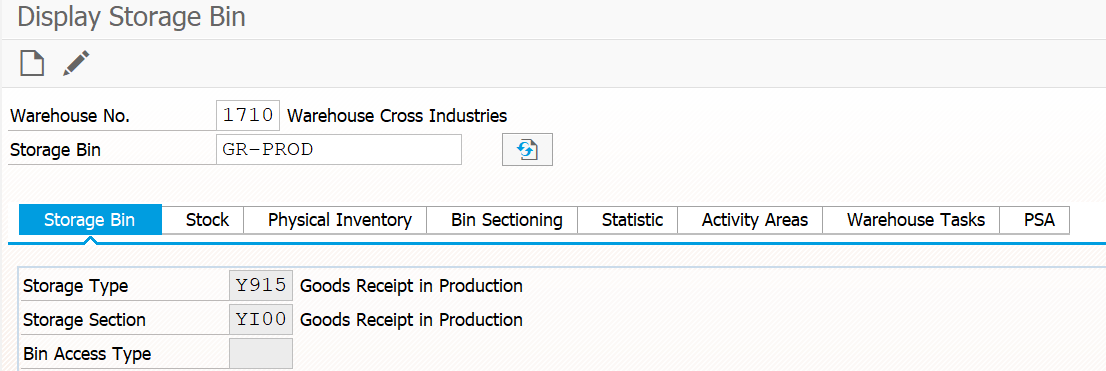Open the Stock tab

[x=207, y=220]
